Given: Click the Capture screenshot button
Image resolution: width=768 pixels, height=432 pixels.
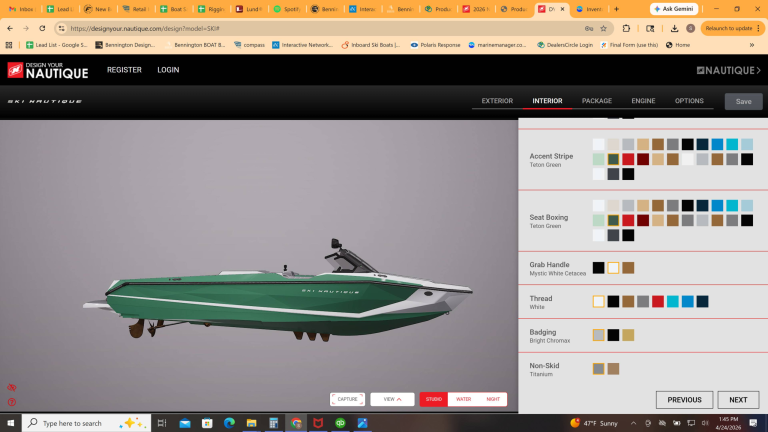Looking at the screenshot, I should pos(347,399).
